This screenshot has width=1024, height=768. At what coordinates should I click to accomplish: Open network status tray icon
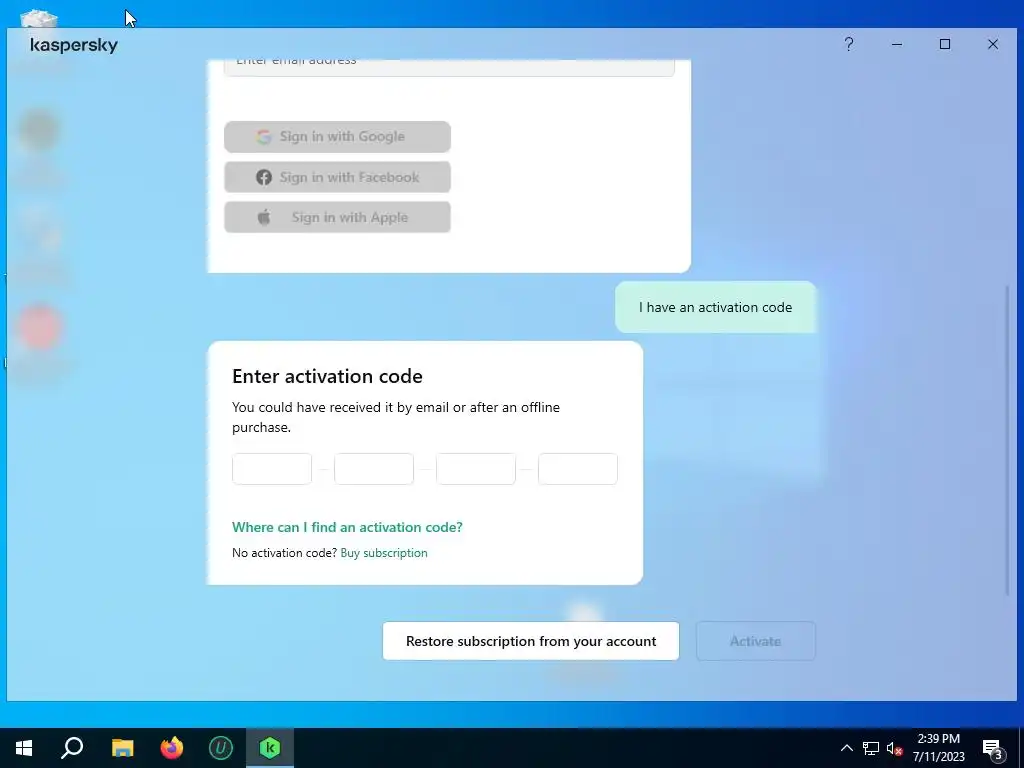pyautogui.click(x=871, y=748)
